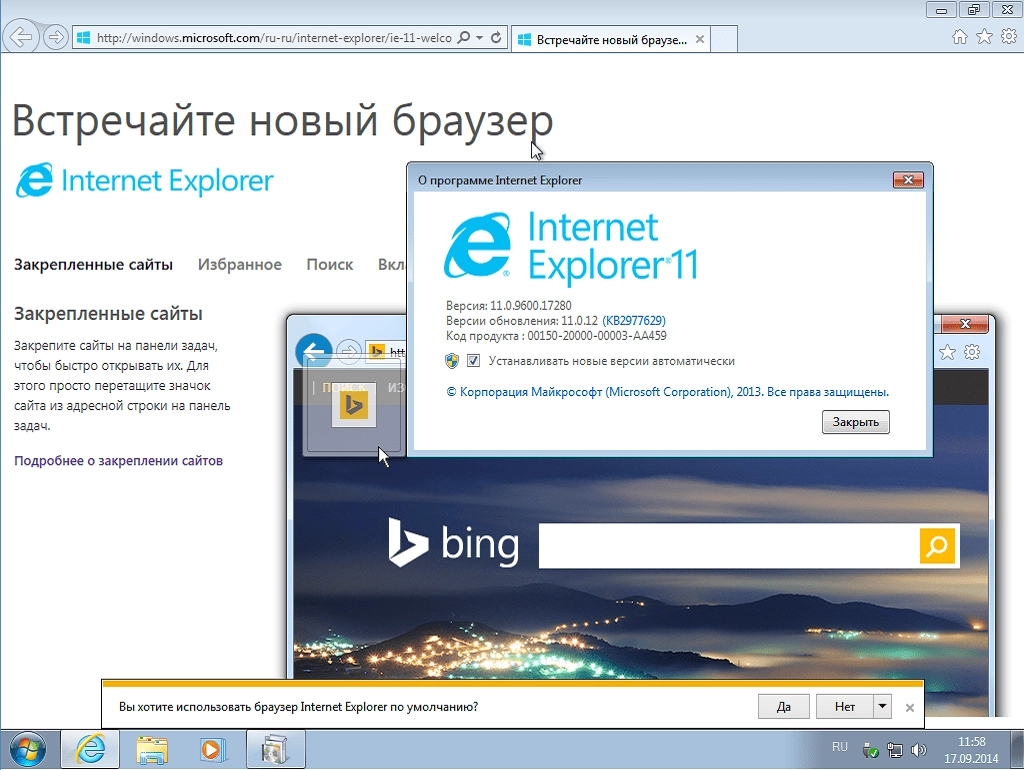
Task: Open a new blank tab
Action: point(724,39)
